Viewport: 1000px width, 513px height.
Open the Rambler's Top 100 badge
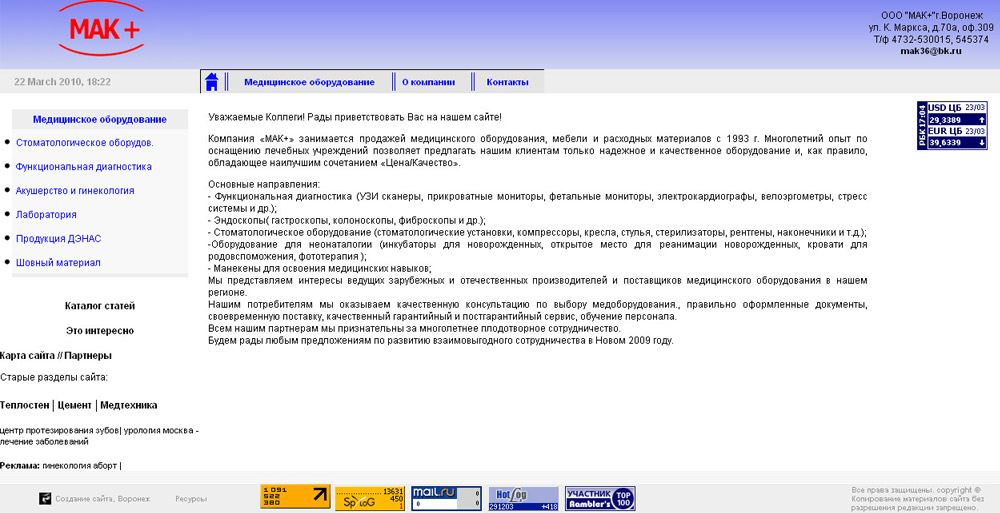[600, 498]
